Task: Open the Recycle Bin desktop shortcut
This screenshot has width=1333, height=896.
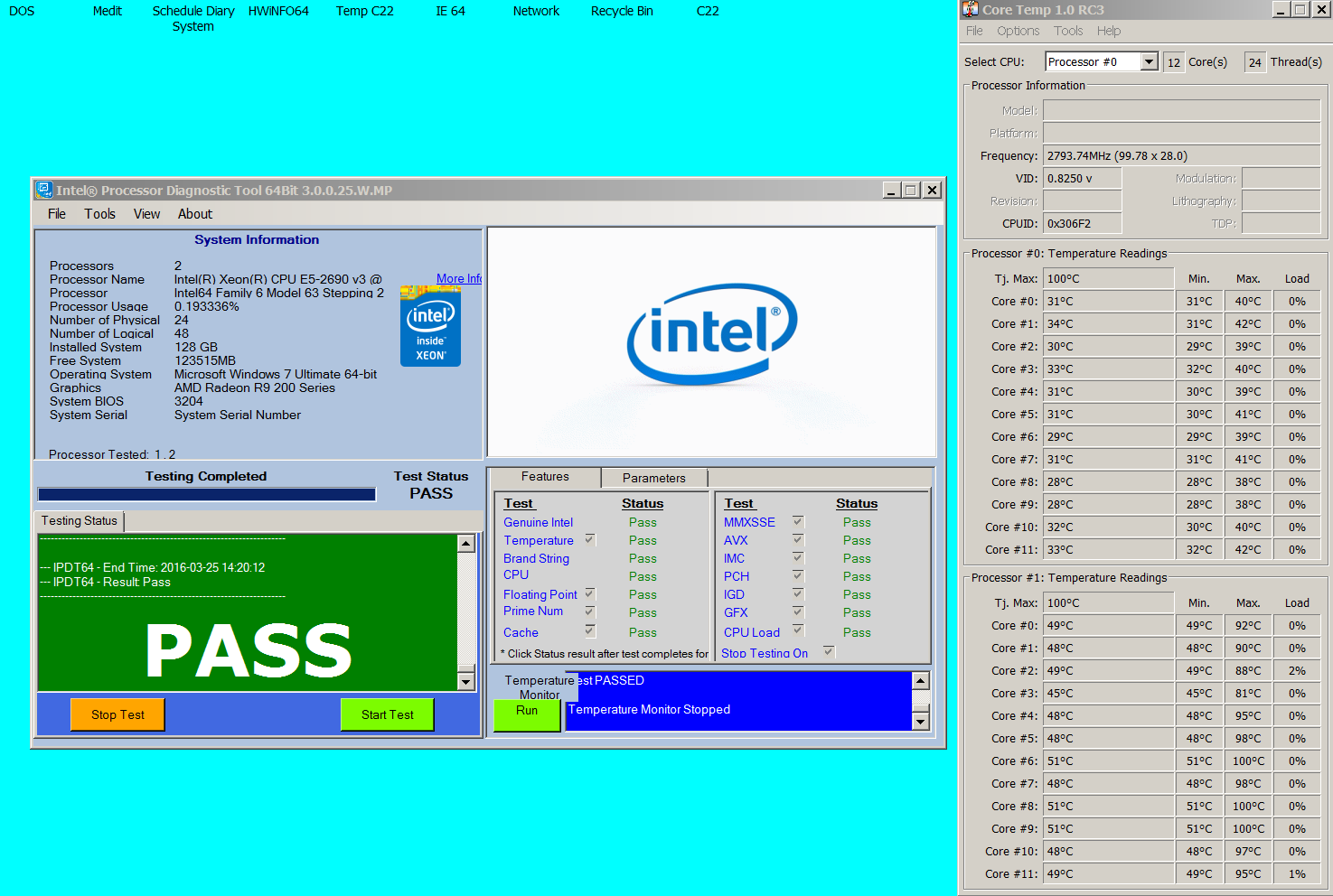Action: click(621, 11)
